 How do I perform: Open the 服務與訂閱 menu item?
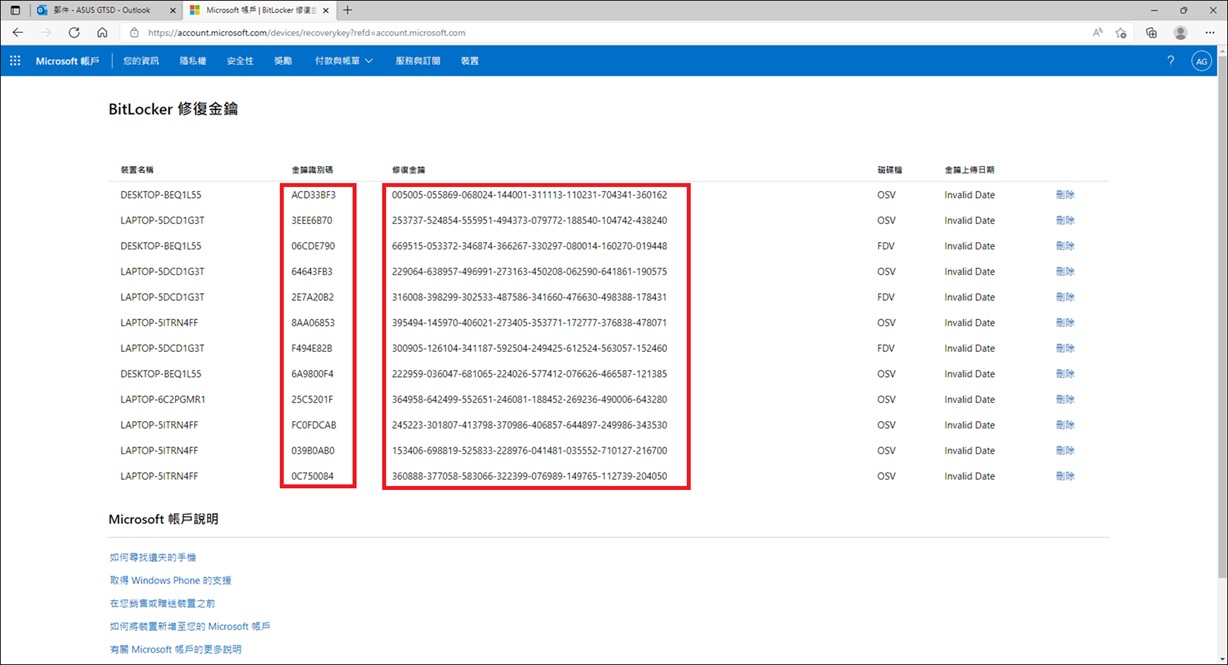click(418, 61)
